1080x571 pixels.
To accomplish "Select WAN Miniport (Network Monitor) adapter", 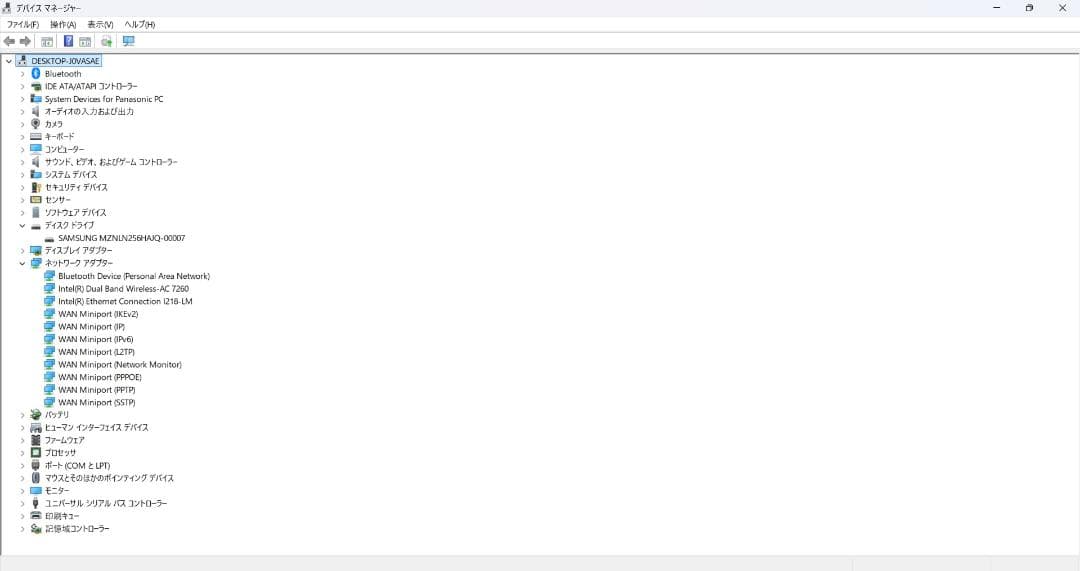I will coord(120,364).
